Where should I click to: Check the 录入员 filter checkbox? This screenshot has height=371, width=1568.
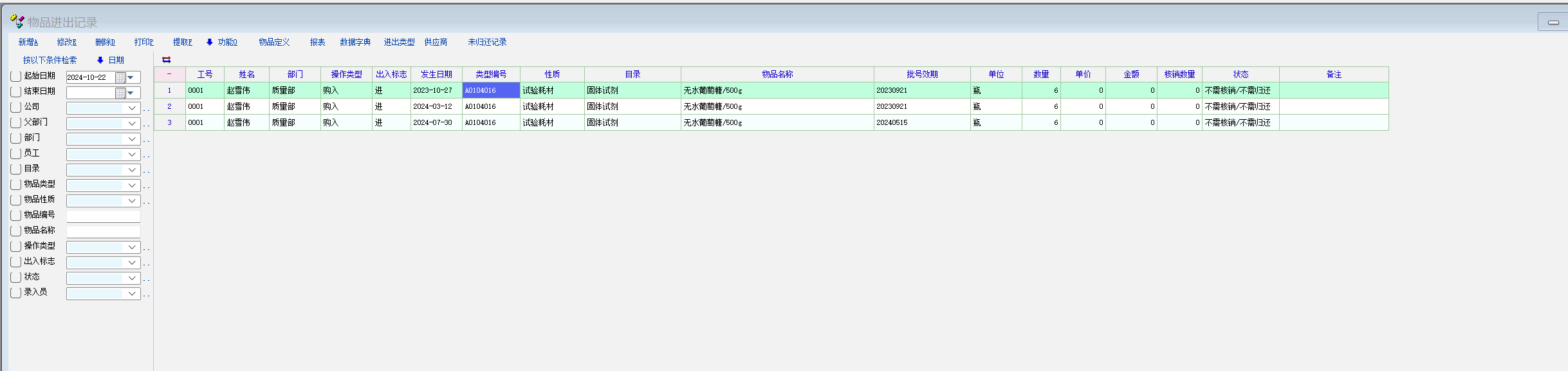pyautogui.click(x=16, y=293)
